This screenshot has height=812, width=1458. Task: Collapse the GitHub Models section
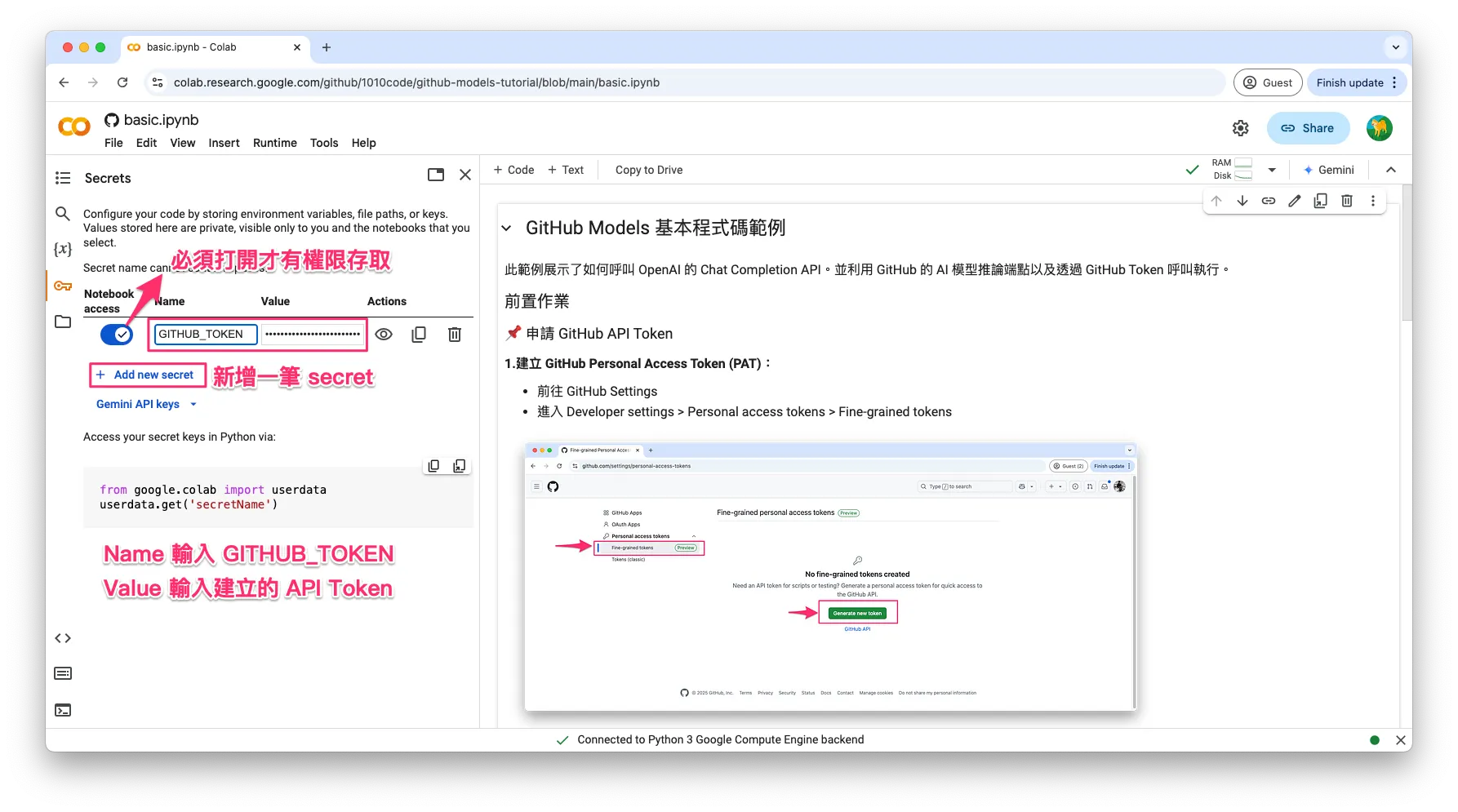506,229
